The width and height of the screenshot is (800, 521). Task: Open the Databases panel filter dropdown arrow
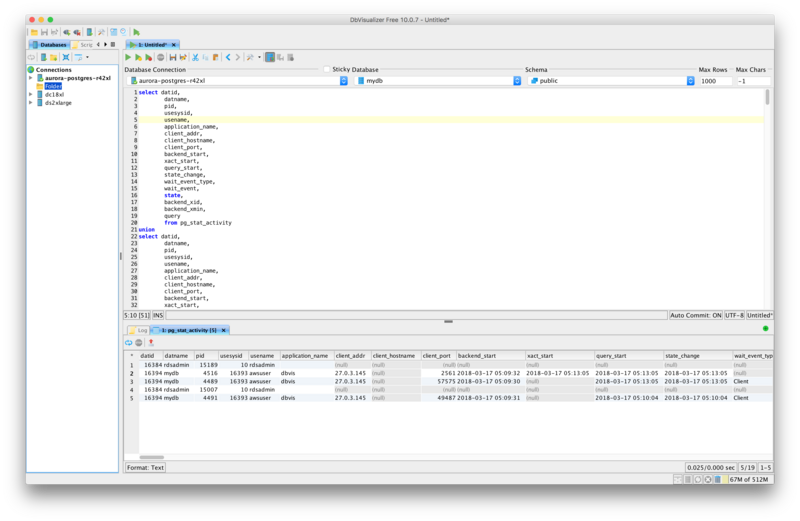[x=87, y=57]
